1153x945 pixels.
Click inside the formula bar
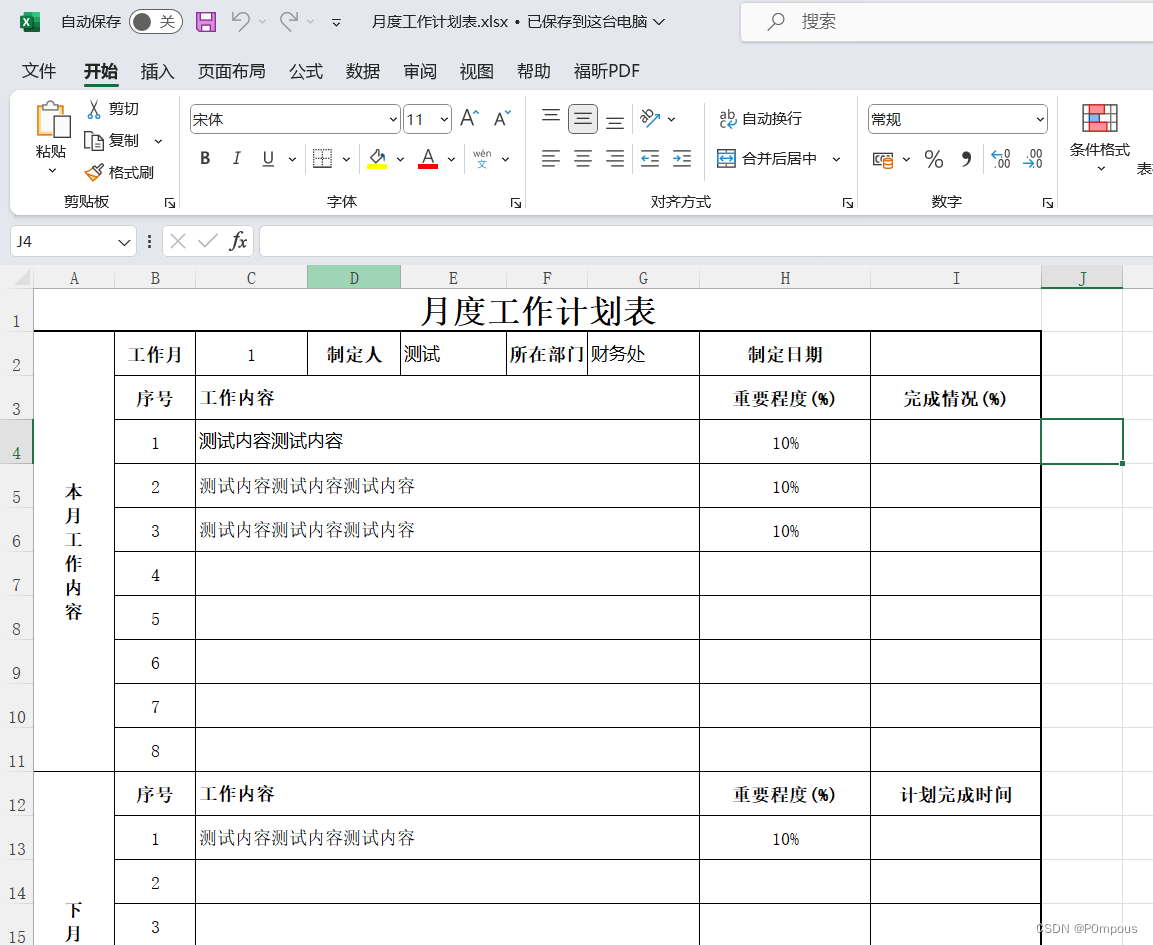(600, 241)
